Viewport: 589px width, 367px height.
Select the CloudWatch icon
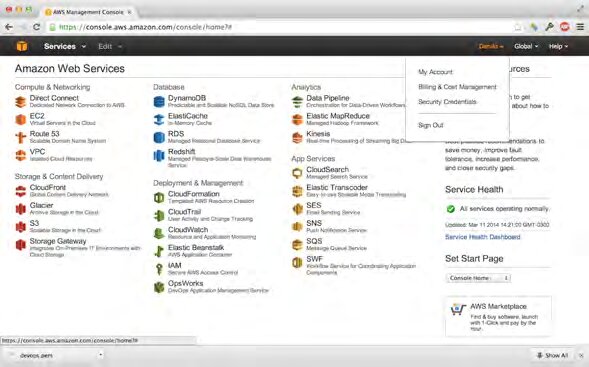tap(159, 233)
